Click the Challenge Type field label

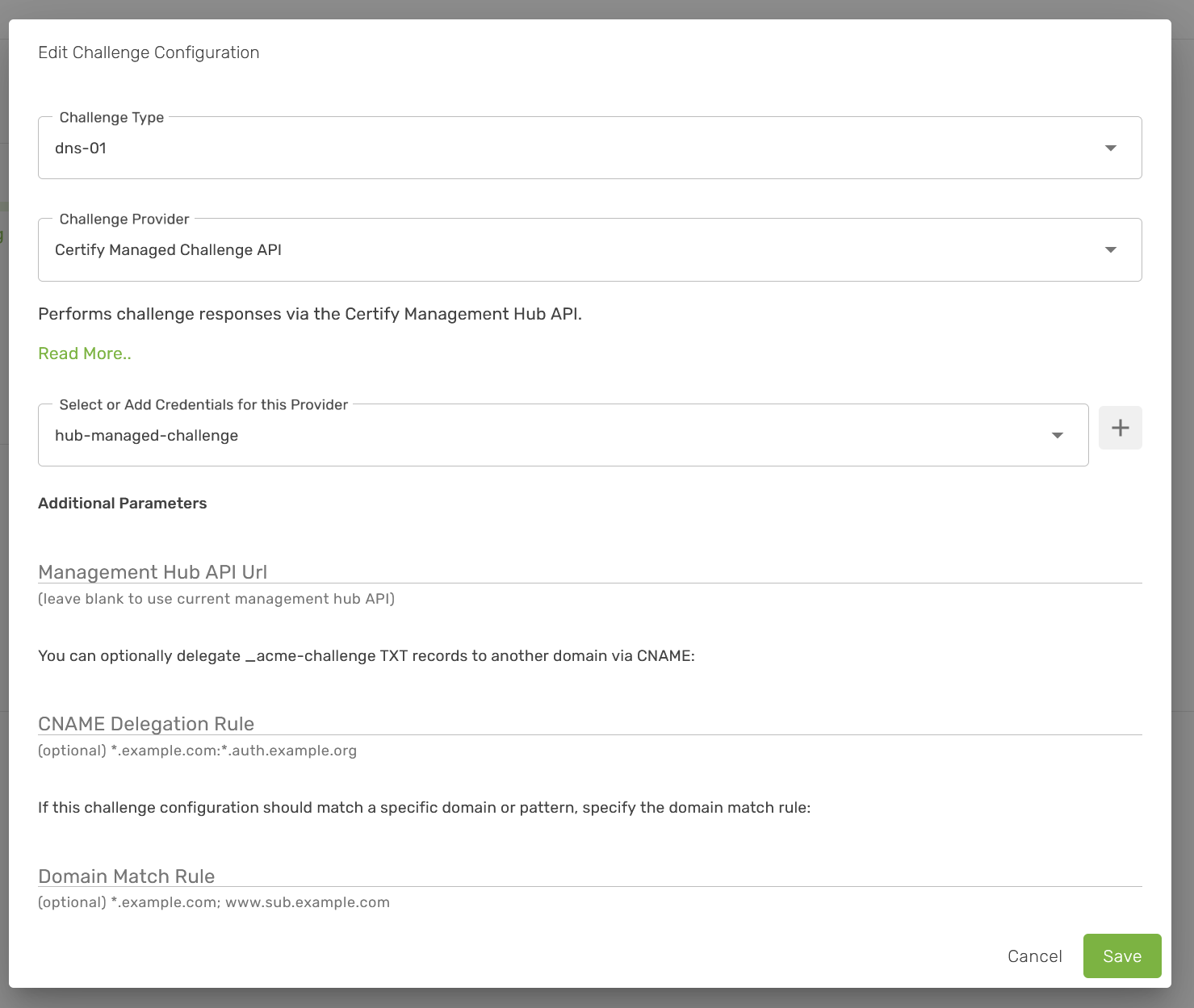(111, 118)
